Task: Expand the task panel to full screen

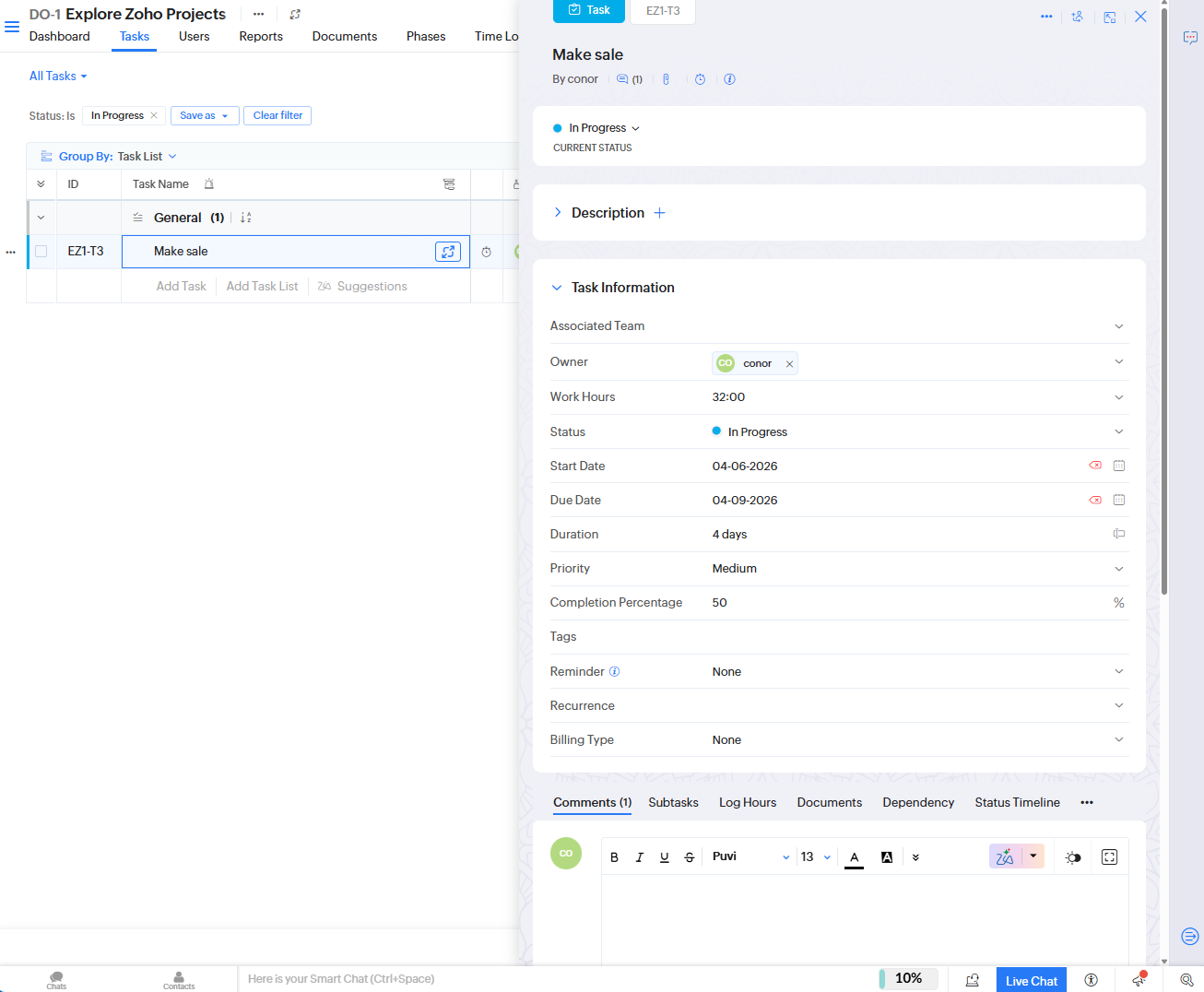Action: pyautogui.click(x=1109, y=17)
